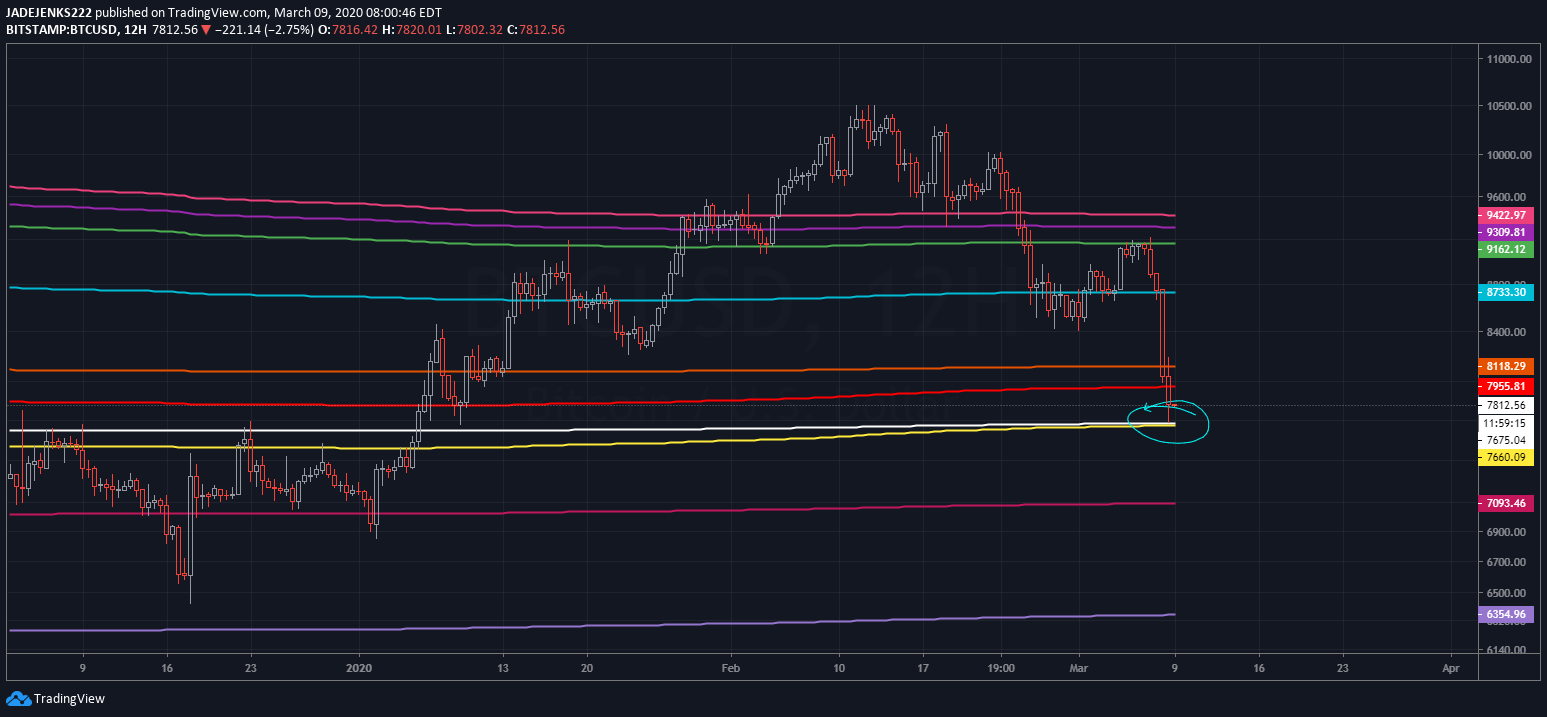Click the 6900.00 price axis tick
This screenshot has height=717, width=1547.
tap(1508, 532)
